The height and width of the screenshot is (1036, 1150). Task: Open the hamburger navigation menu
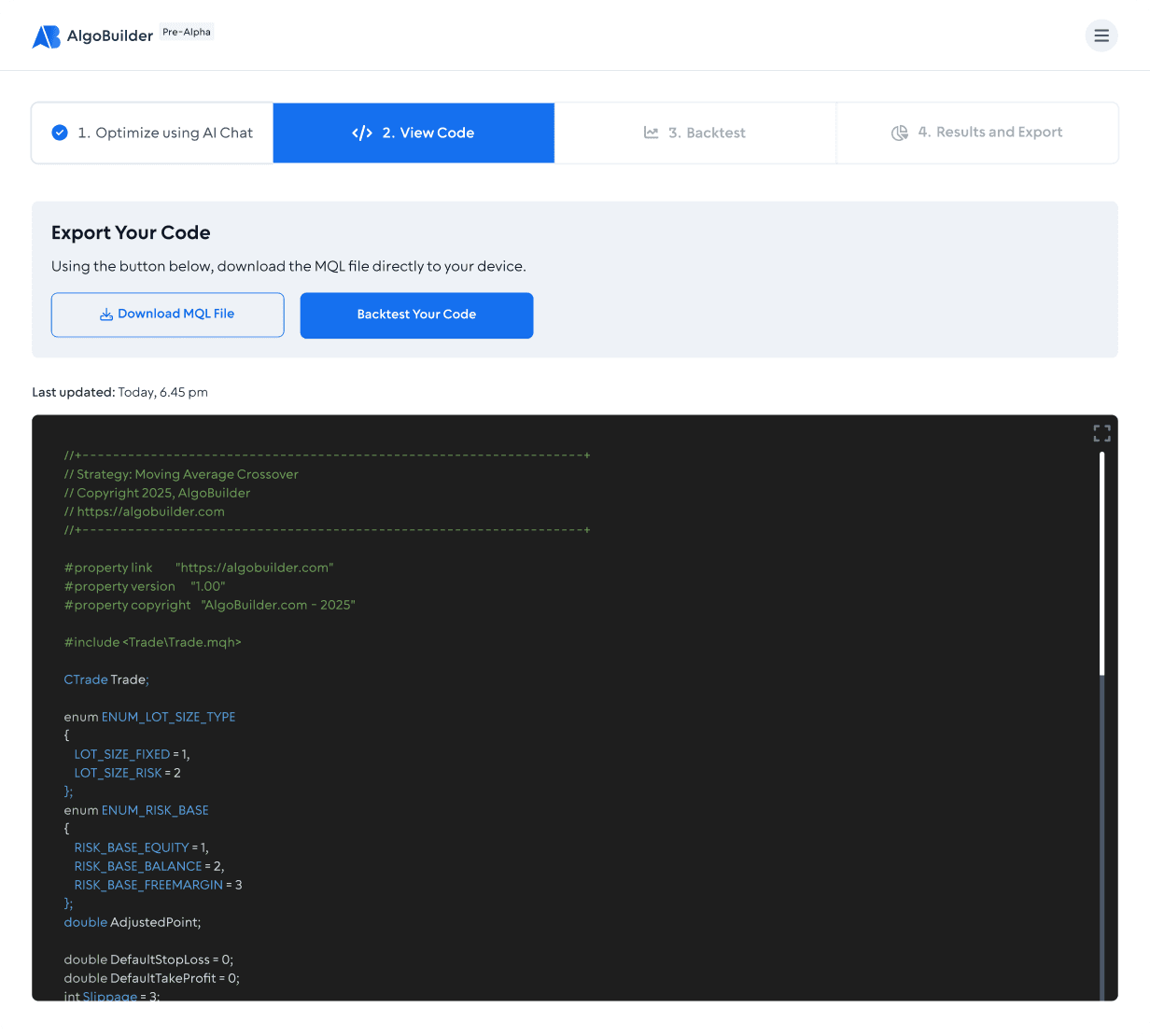click(1101, 35)
